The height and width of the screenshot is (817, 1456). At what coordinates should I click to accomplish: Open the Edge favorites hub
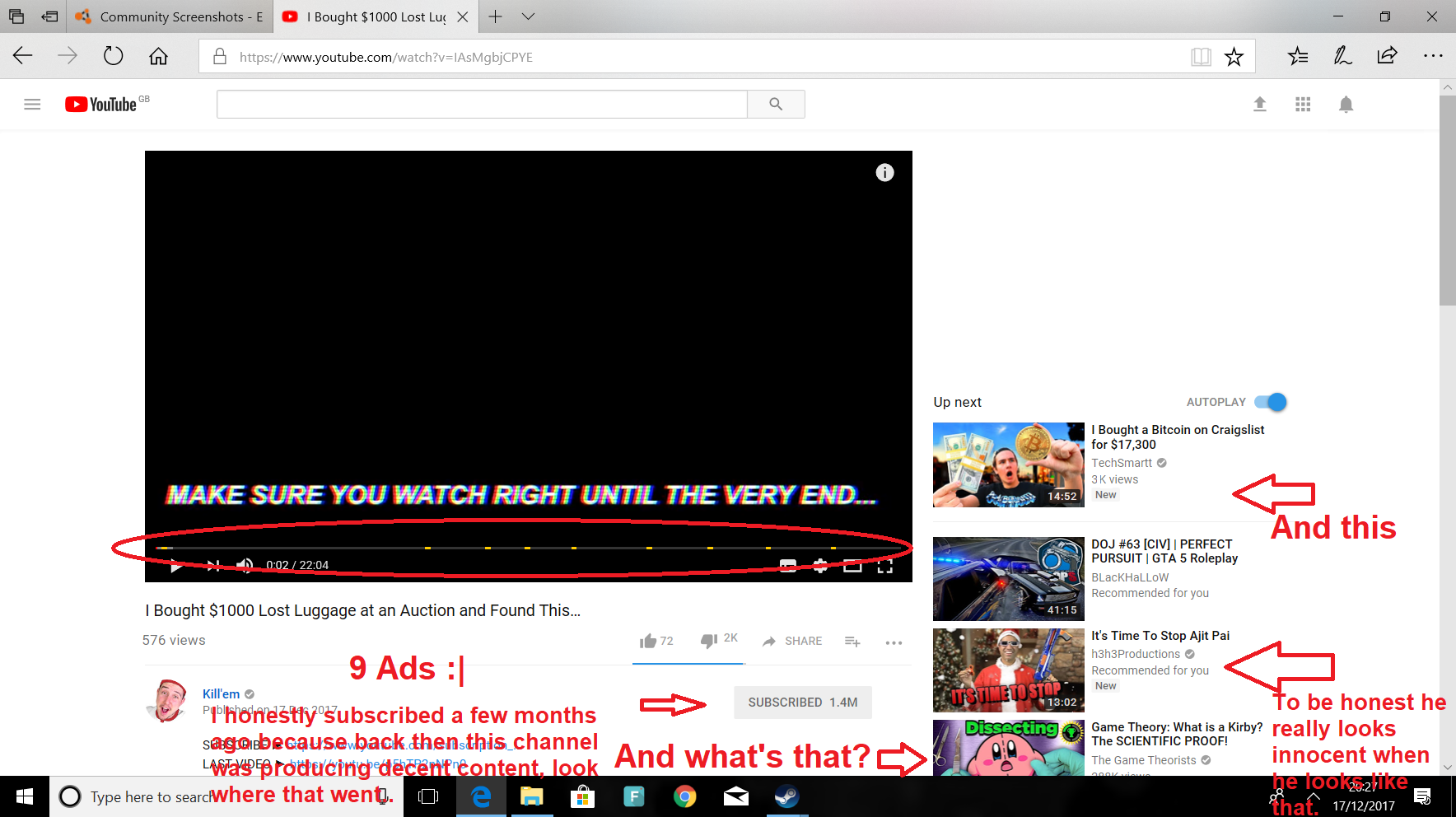click(1298, 56)
